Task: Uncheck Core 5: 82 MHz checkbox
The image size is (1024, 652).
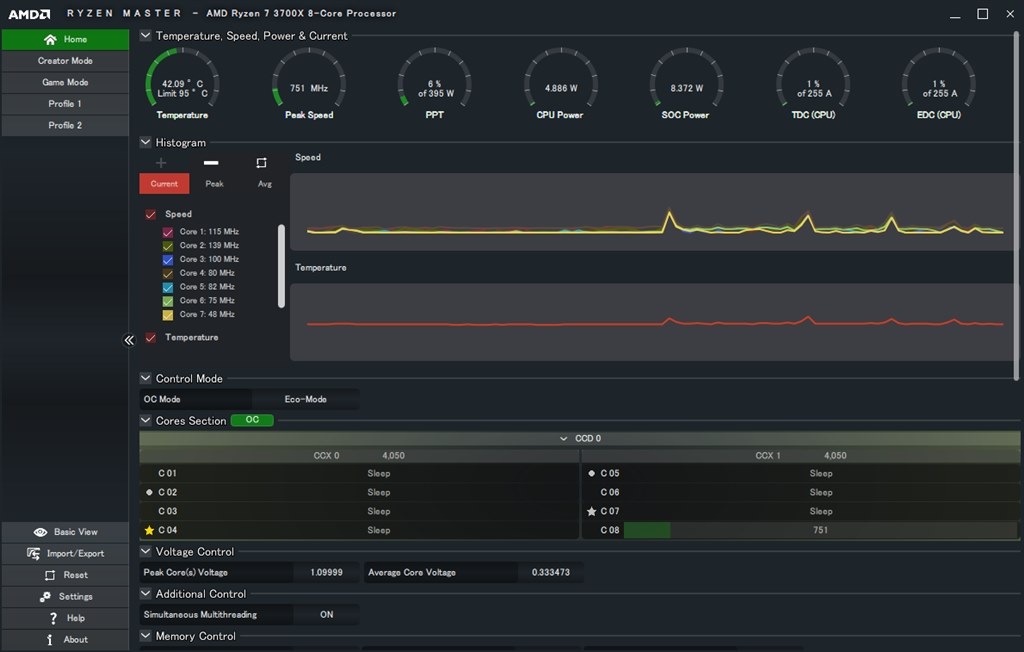Action: tap(168, 287)
